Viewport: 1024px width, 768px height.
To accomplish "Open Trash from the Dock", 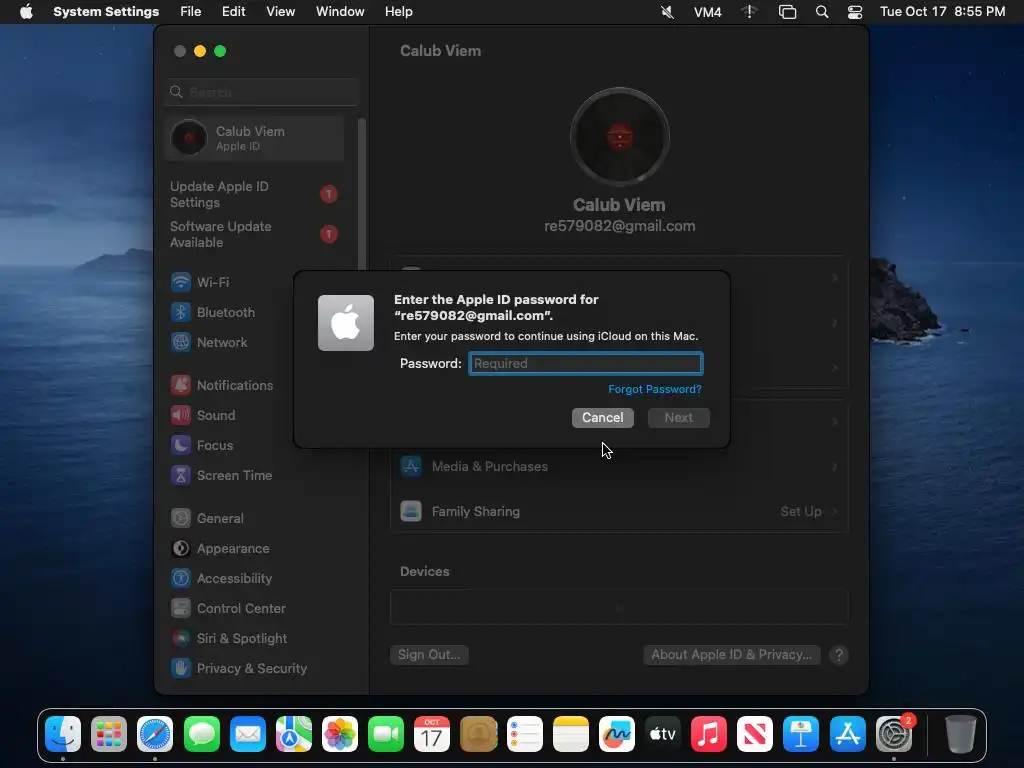I will coord(961,734).
